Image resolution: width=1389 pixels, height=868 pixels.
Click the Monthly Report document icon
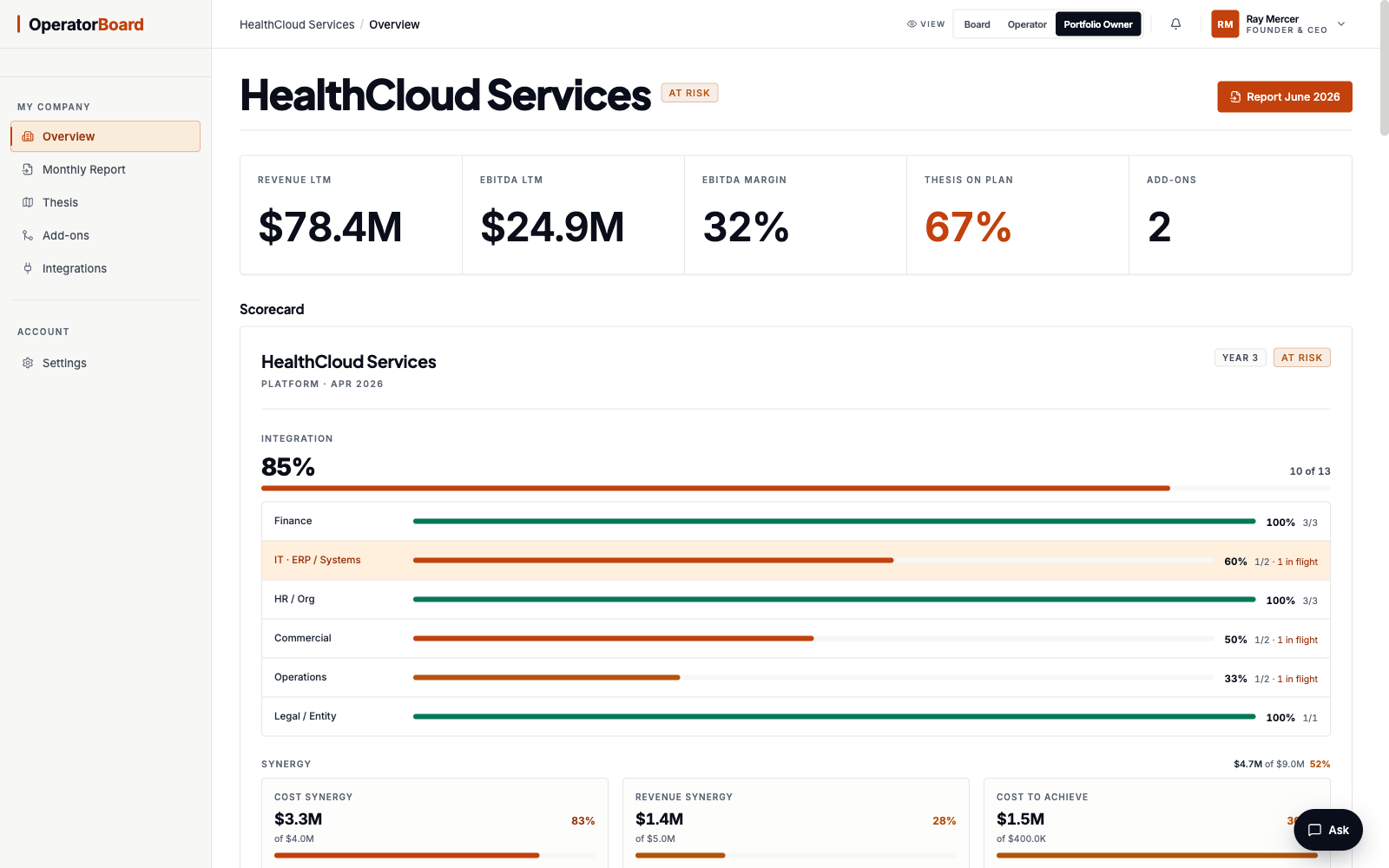click(28, 169)
